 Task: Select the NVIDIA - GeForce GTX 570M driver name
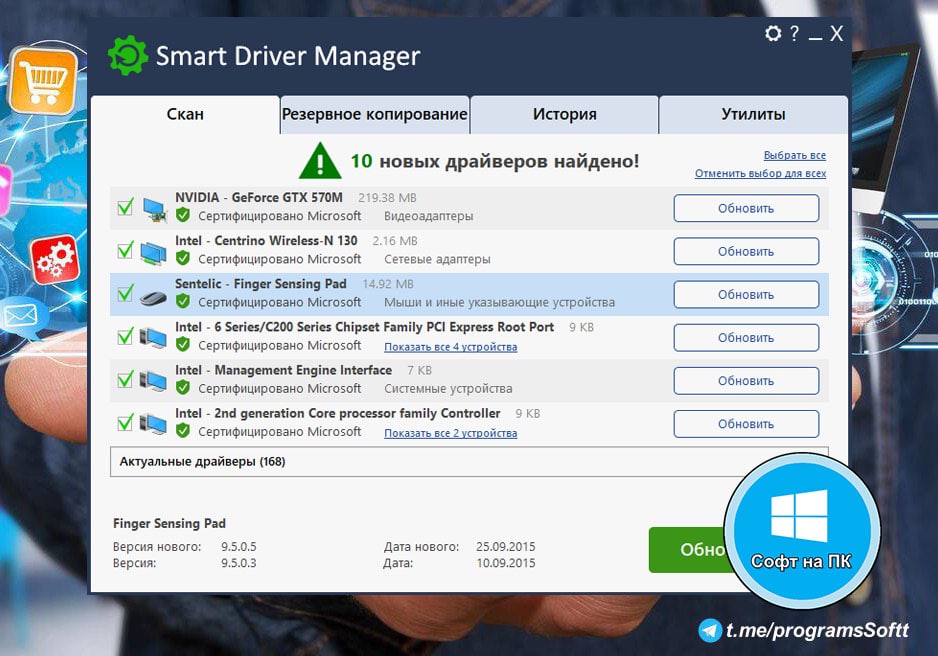click(x=258, y=197)
